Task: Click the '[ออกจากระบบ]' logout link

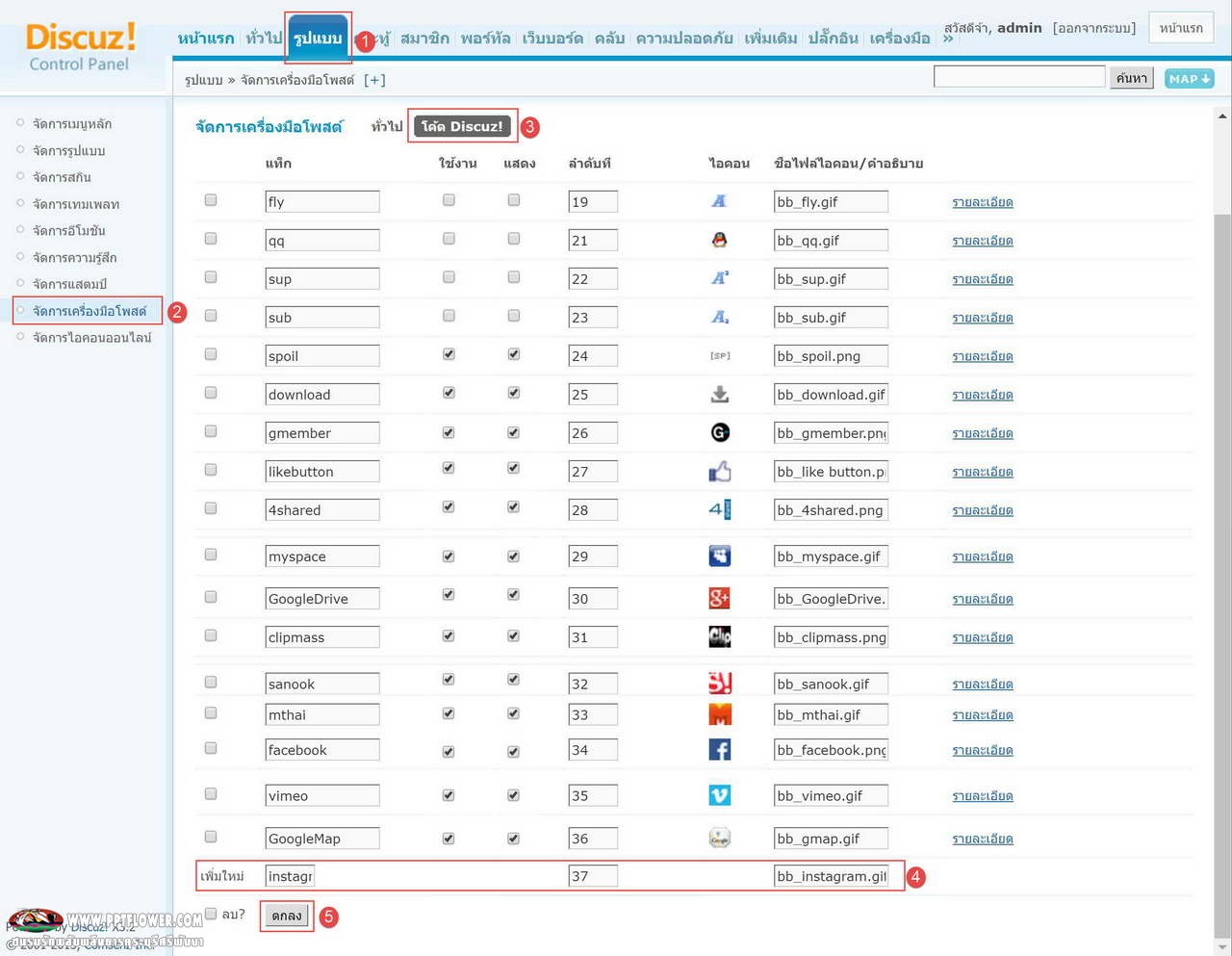Action: (1094, 28)
